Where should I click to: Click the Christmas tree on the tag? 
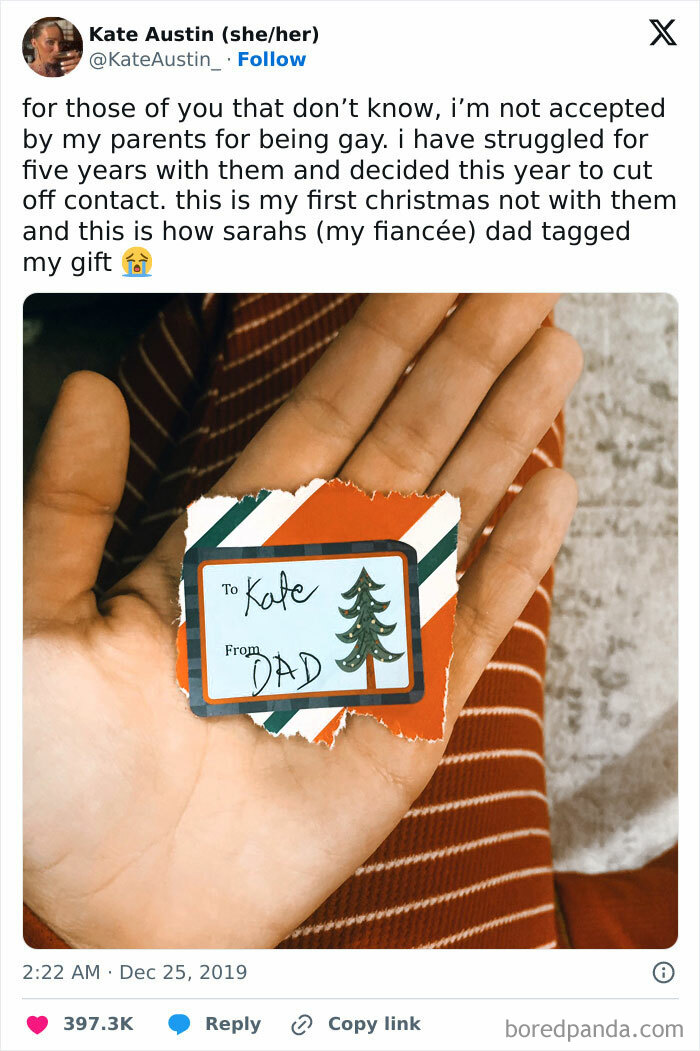pos(368,627)
